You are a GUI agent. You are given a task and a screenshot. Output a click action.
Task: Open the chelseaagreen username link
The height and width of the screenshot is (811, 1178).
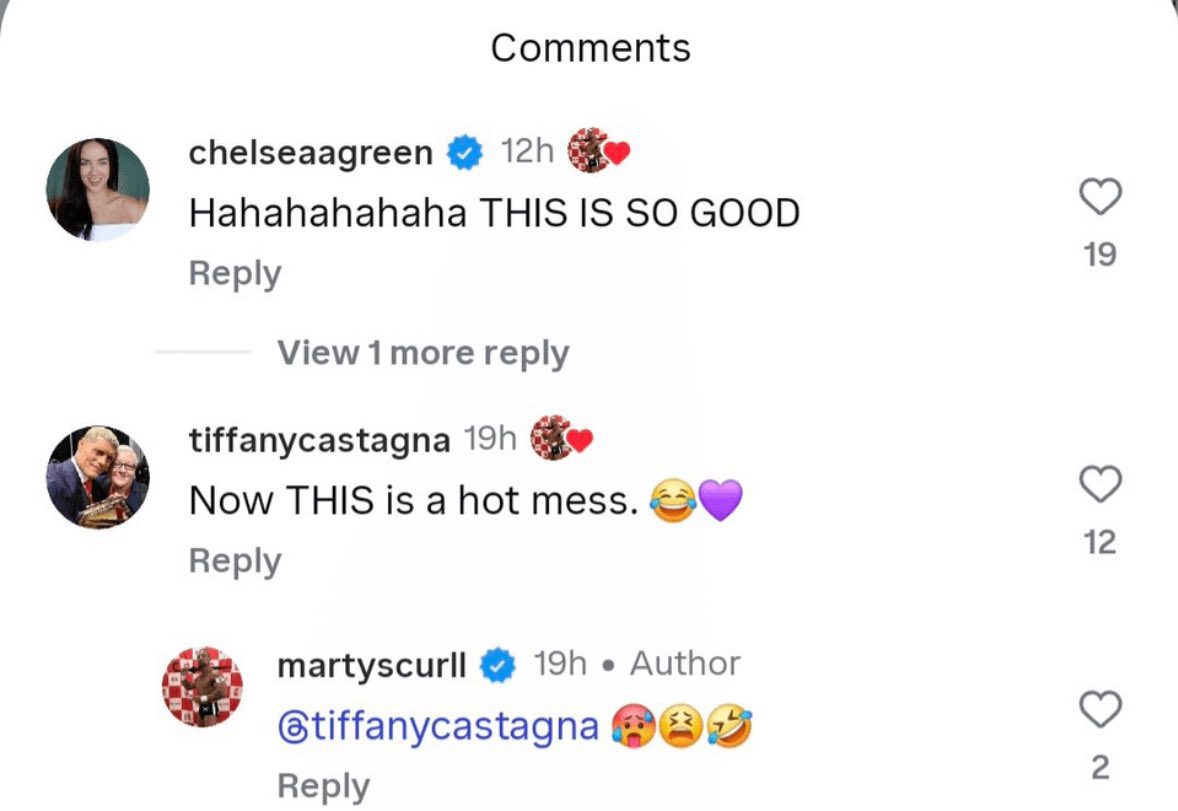(x=311, y=153)
